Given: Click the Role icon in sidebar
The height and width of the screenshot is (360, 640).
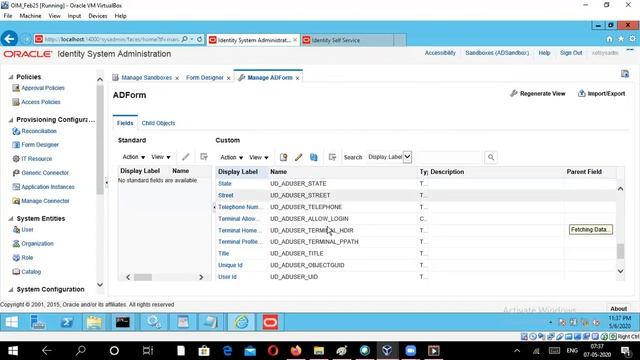Looking at the screenshot, I should [x=16, y=258].
